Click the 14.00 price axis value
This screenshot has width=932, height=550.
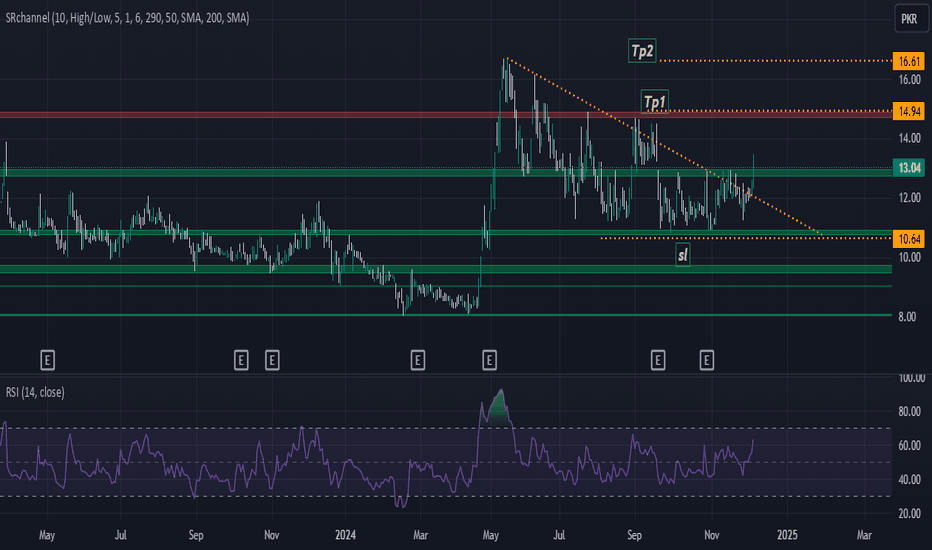(909, 139)
